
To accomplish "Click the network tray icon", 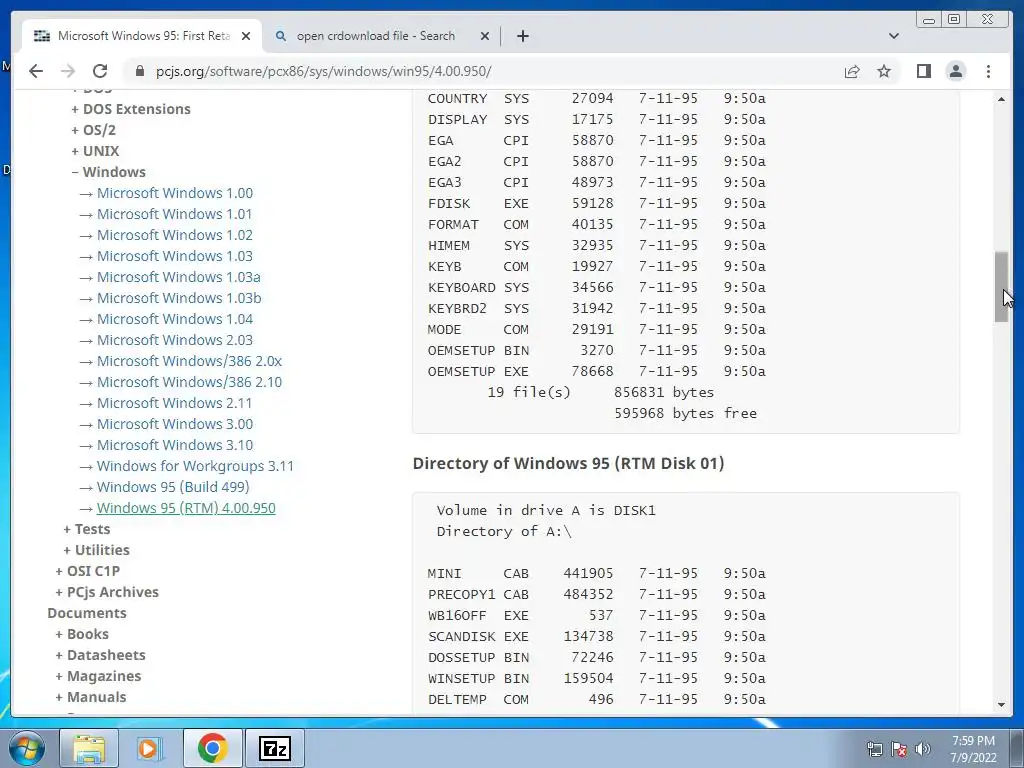I will point(874,749).
